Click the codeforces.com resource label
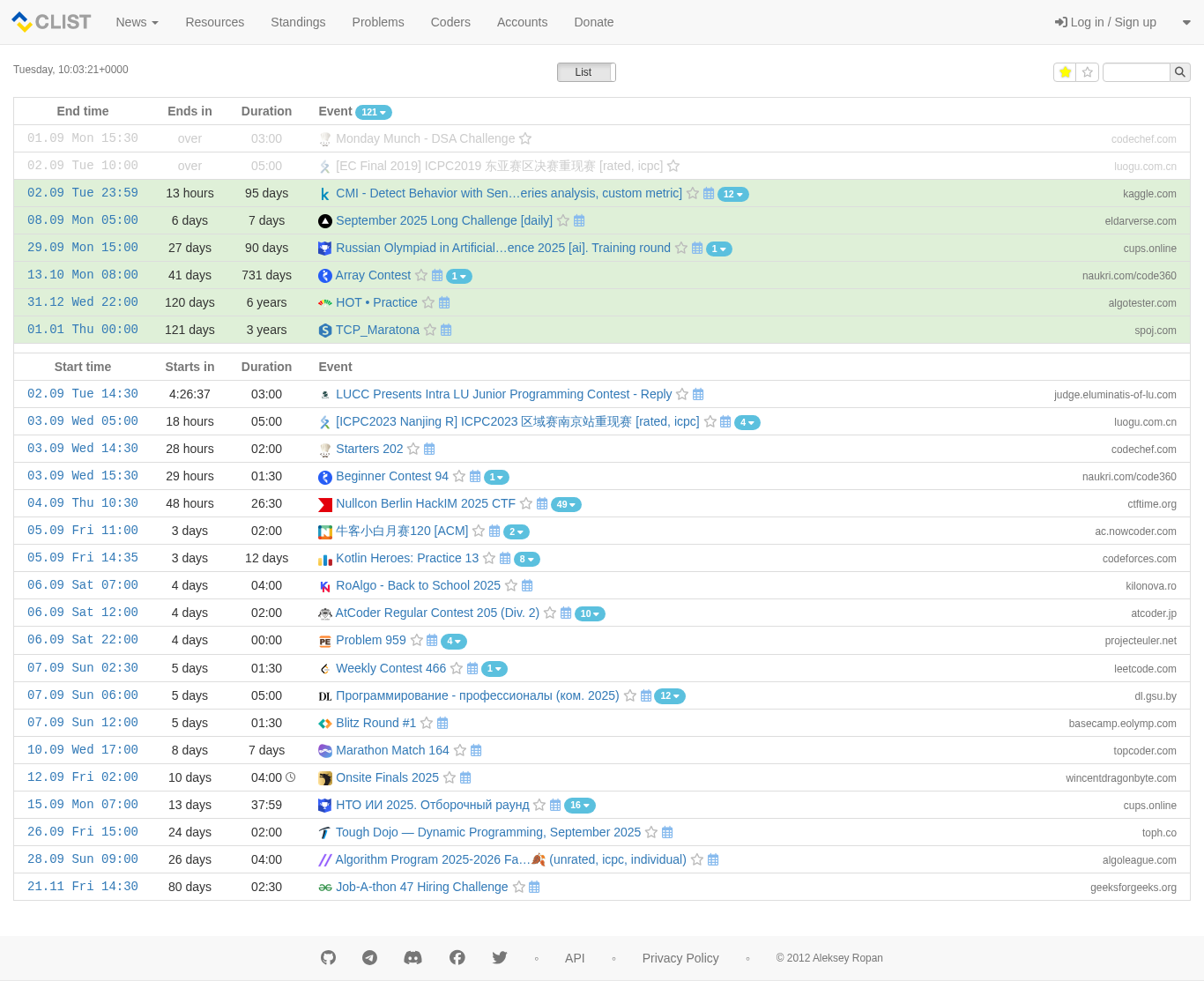1204x981 pixels. click(x=1140, y=559)
